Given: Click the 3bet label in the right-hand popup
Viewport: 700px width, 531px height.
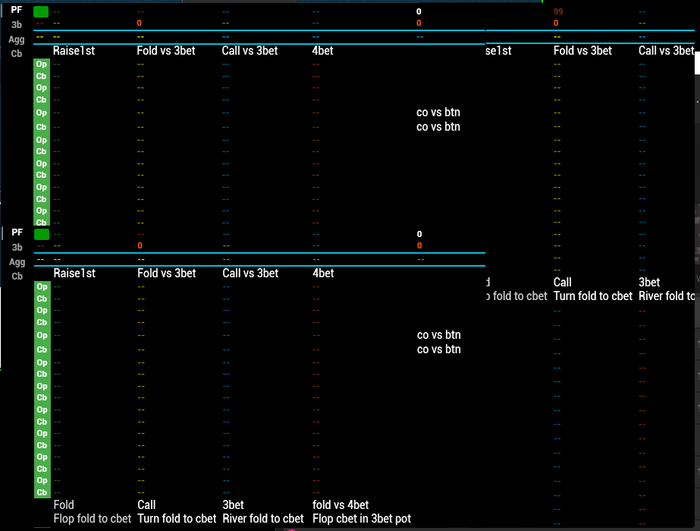Looking at the screenshot, I should pos(649,282).
